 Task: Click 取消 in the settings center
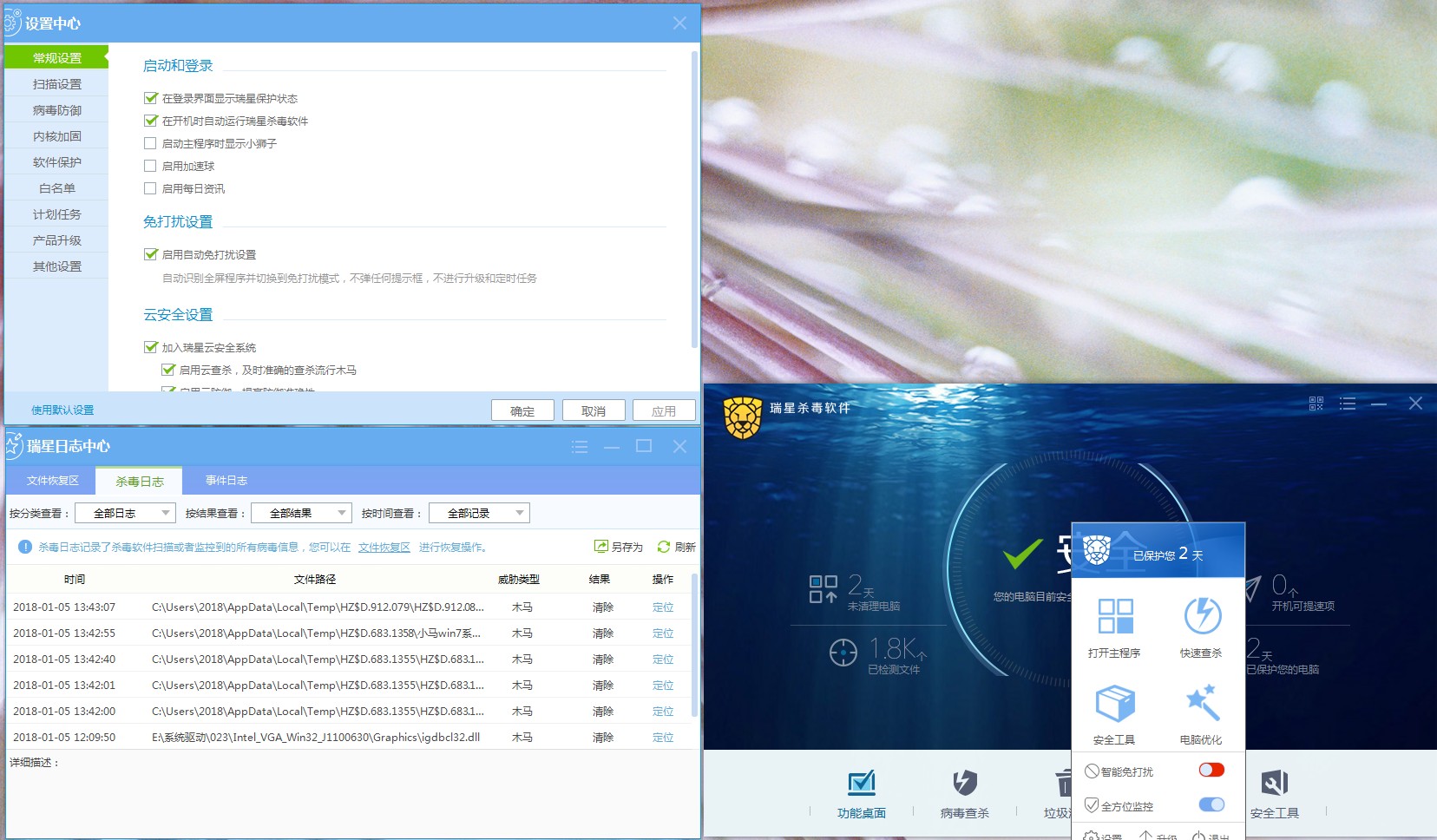[x=594, y=410]
